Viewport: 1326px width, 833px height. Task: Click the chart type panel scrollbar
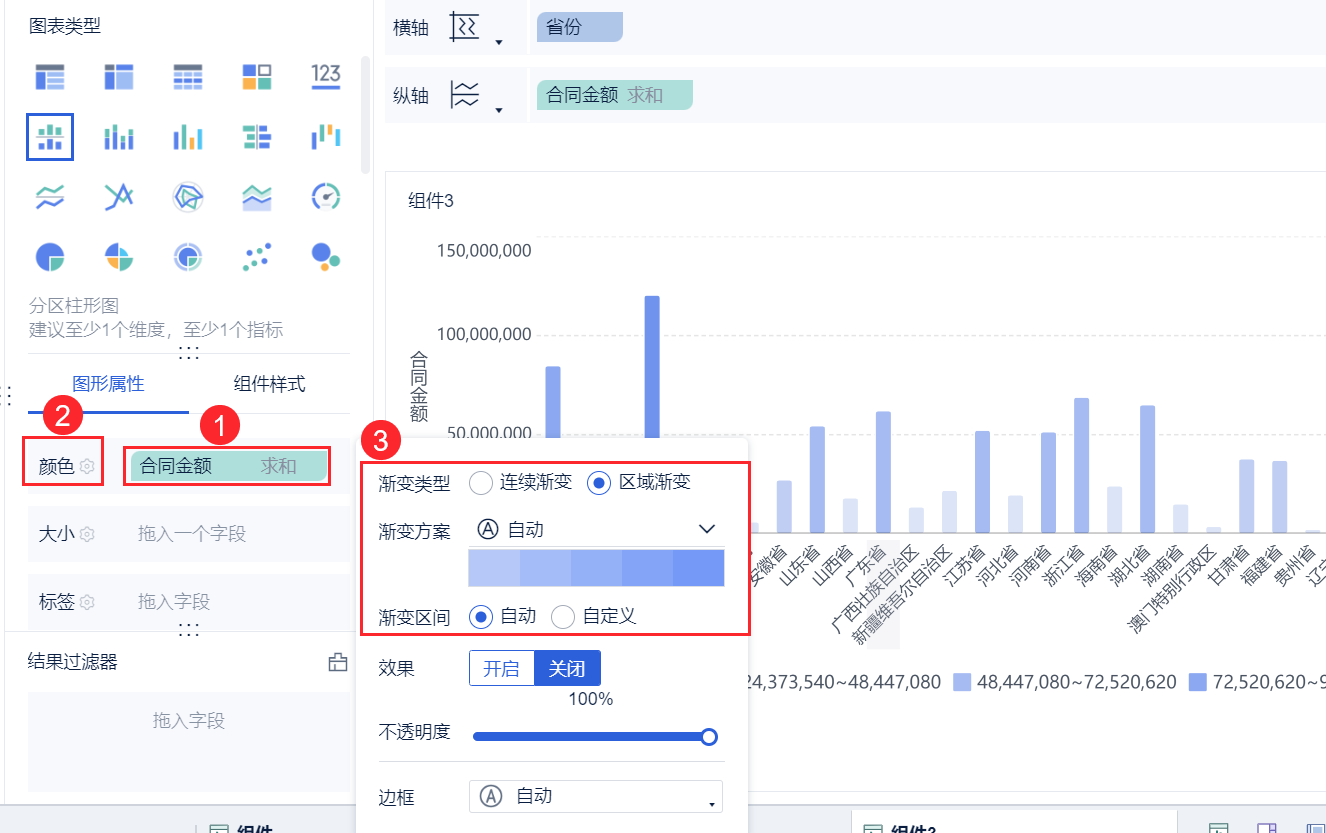click(365, 115)
